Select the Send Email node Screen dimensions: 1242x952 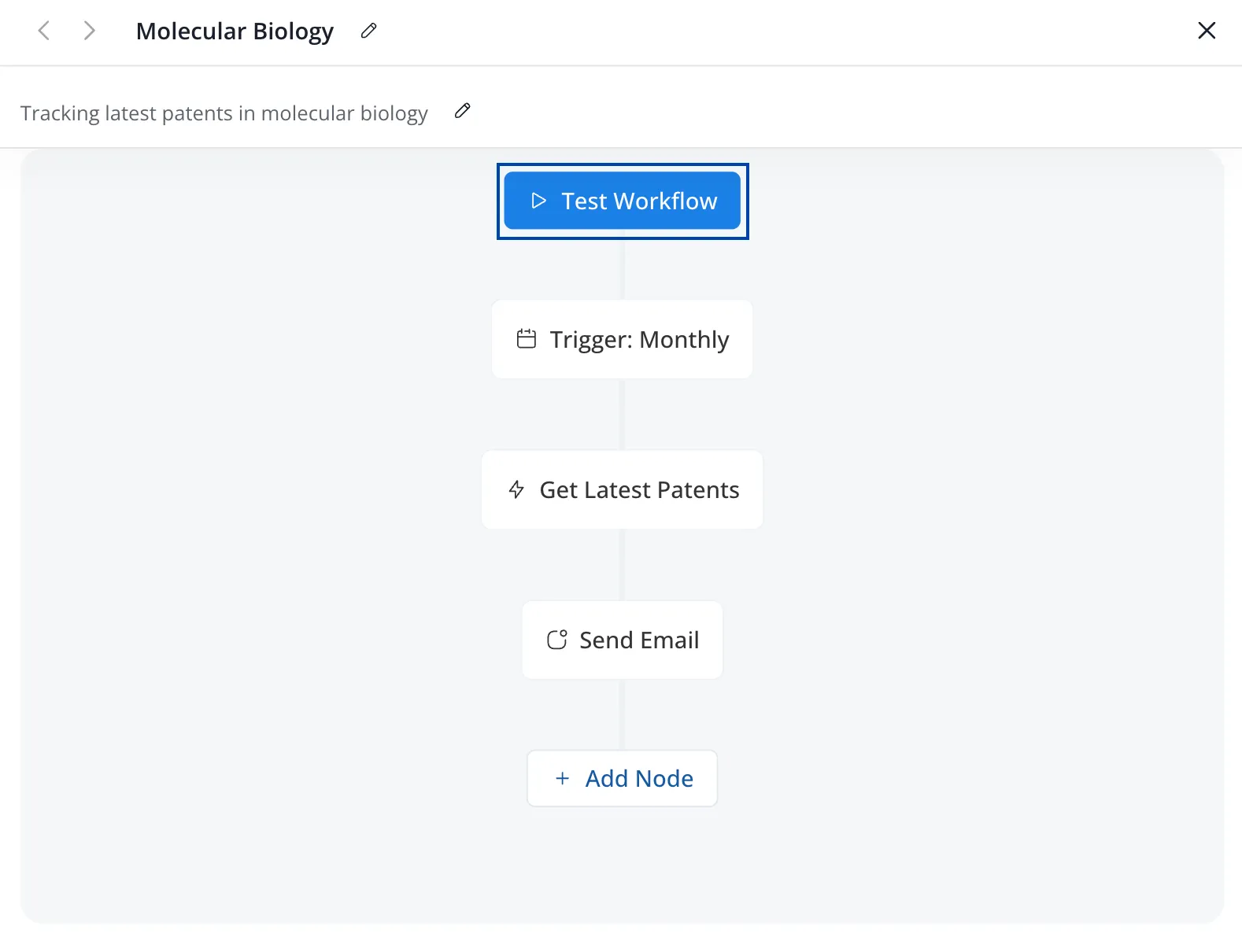[623, 640]
